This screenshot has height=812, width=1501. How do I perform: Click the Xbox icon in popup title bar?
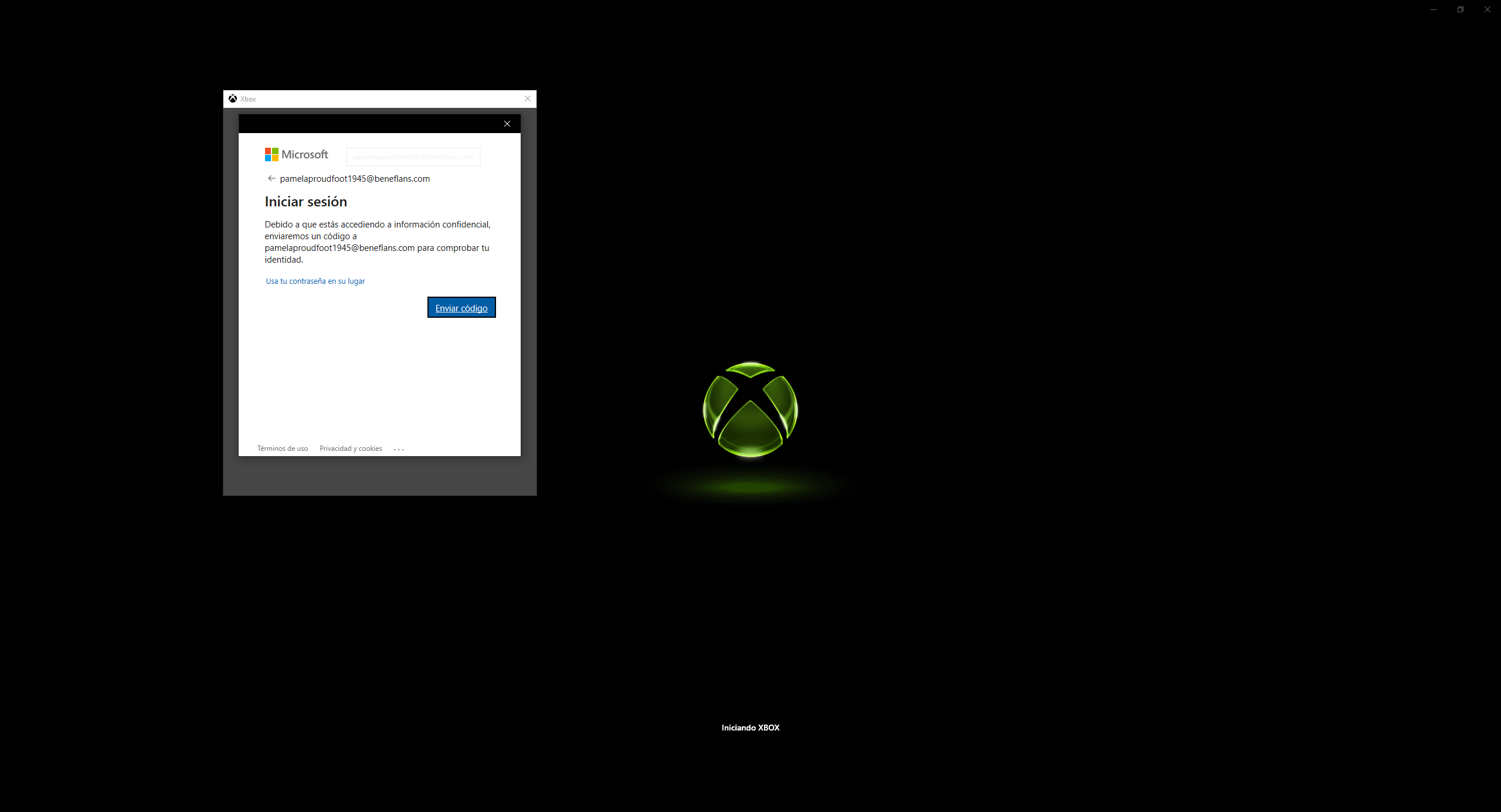click(x=233, y=98)
